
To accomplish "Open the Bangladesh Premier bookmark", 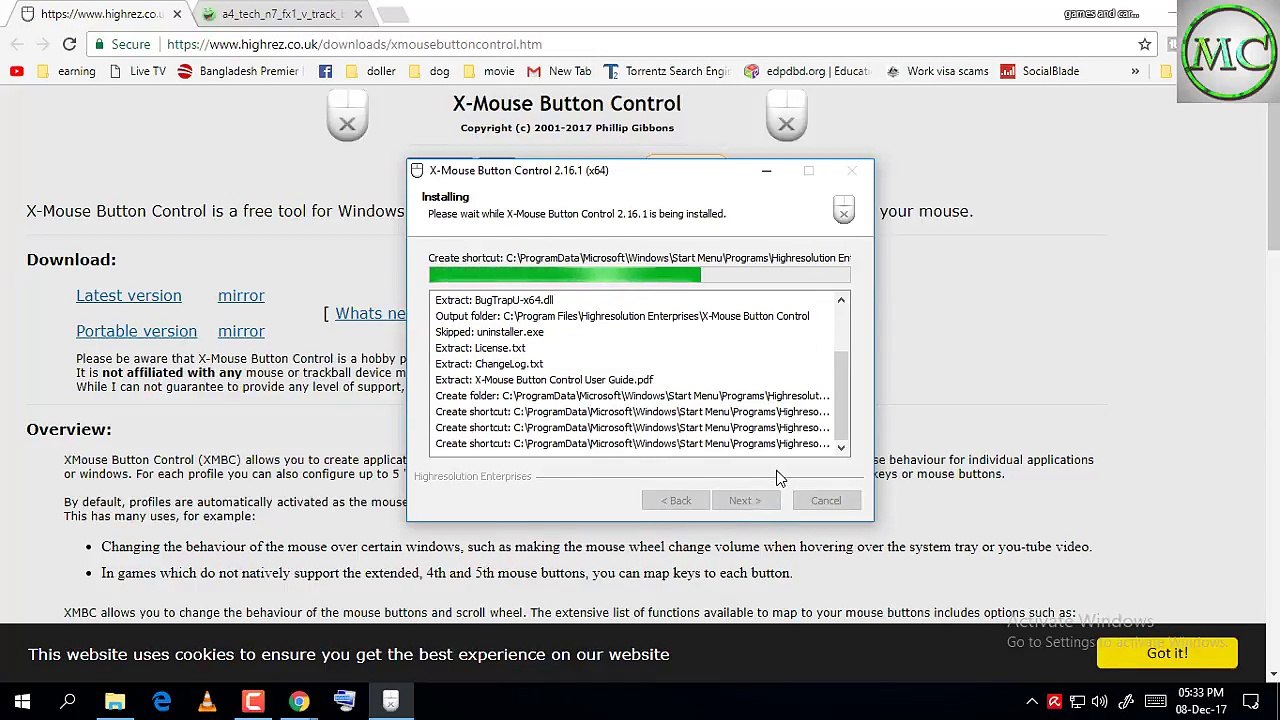I will 238,71.
